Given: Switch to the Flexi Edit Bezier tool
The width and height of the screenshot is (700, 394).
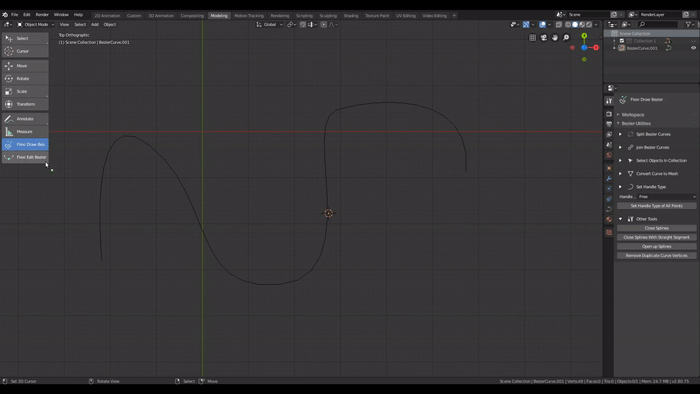Looking at the screenshot, I should [x=25, y=157].
